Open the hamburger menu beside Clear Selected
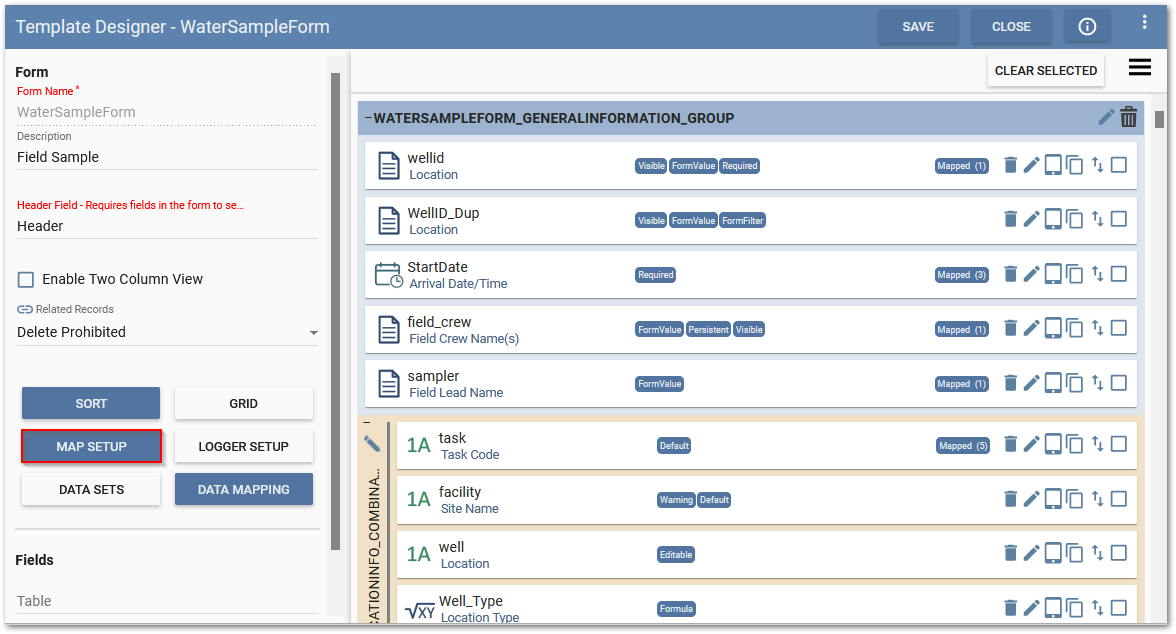The height and width of the screenshot is (634, 1176). coord(1140,68)
